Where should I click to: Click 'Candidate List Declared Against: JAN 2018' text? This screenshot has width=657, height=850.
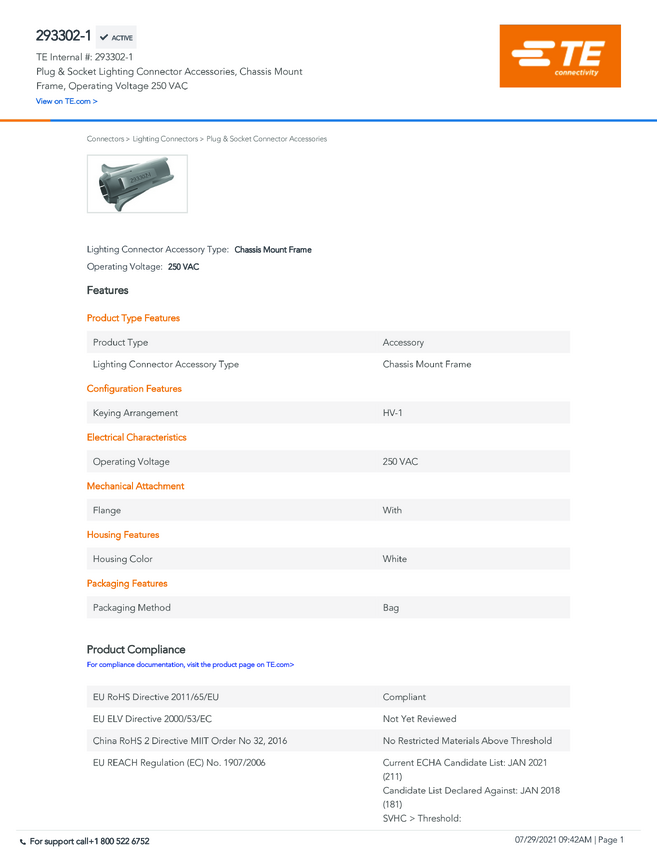[x=471, y=790]
